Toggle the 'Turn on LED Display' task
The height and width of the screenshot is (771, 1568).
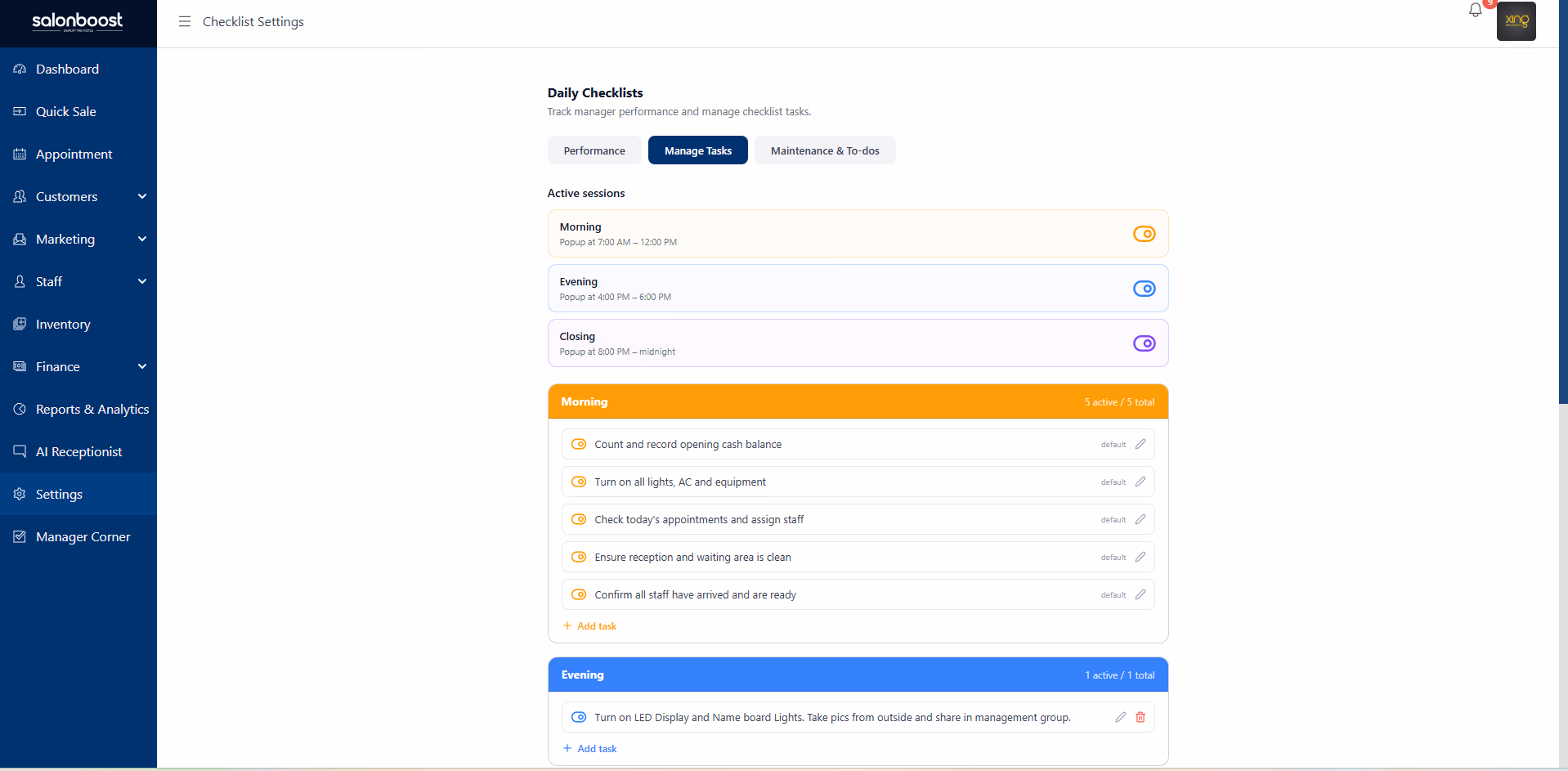(x=579, y=717)
